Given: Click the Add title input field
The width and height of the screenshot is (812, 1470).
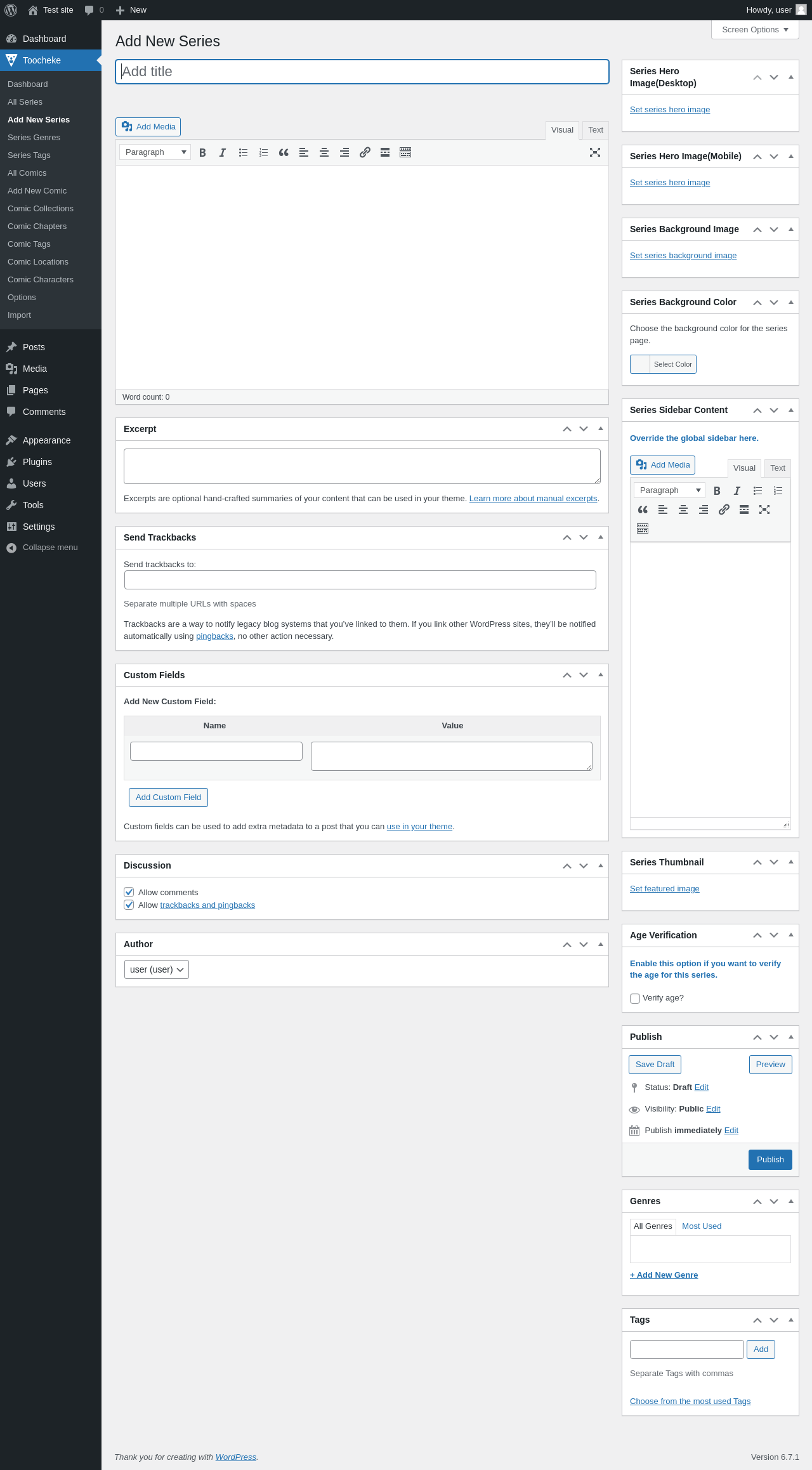Looking at the screenshot, I should (x=362, y=72).
